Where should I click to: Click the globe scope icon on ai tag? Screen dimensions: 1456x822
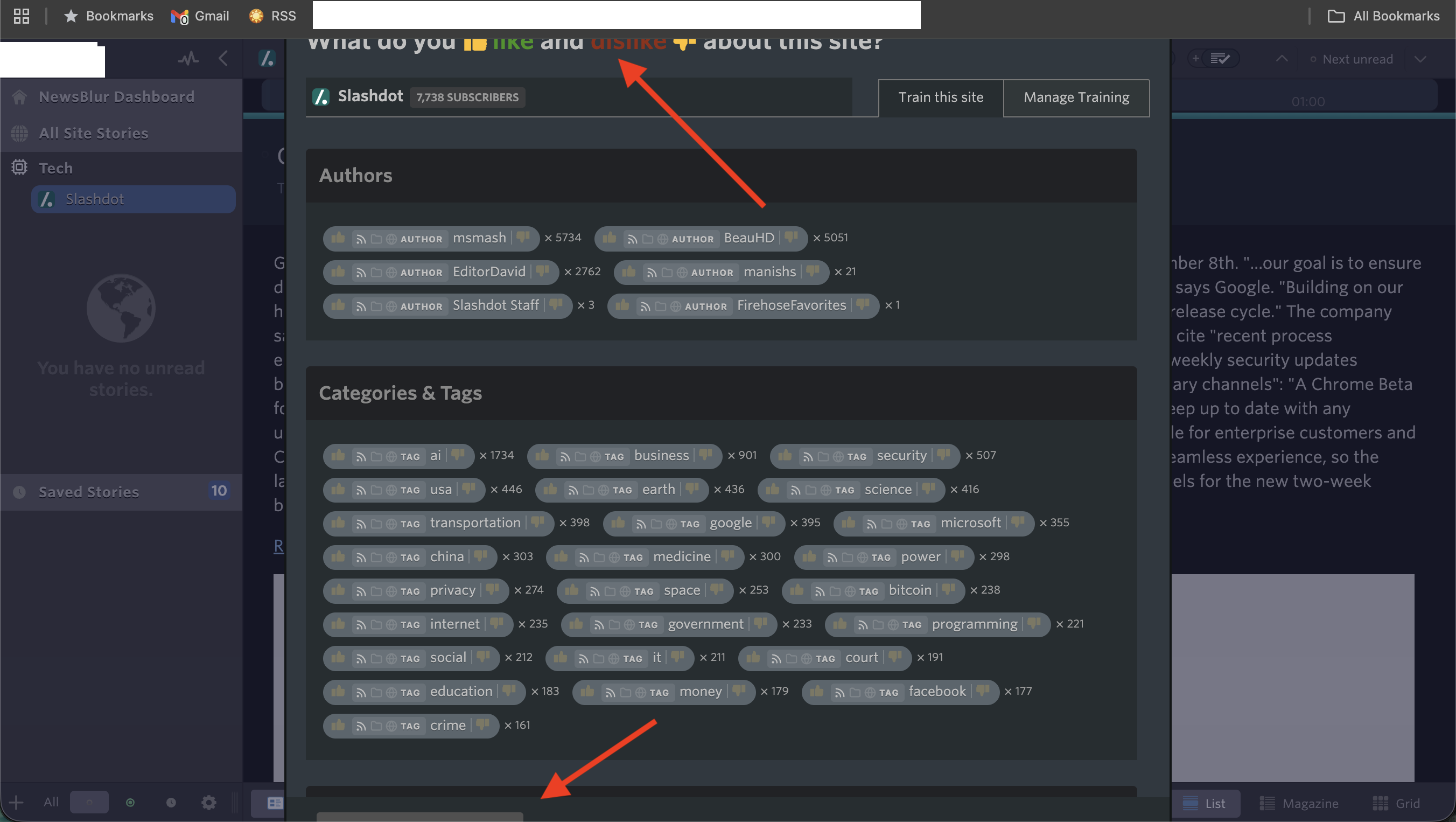[x=391, y=456]
